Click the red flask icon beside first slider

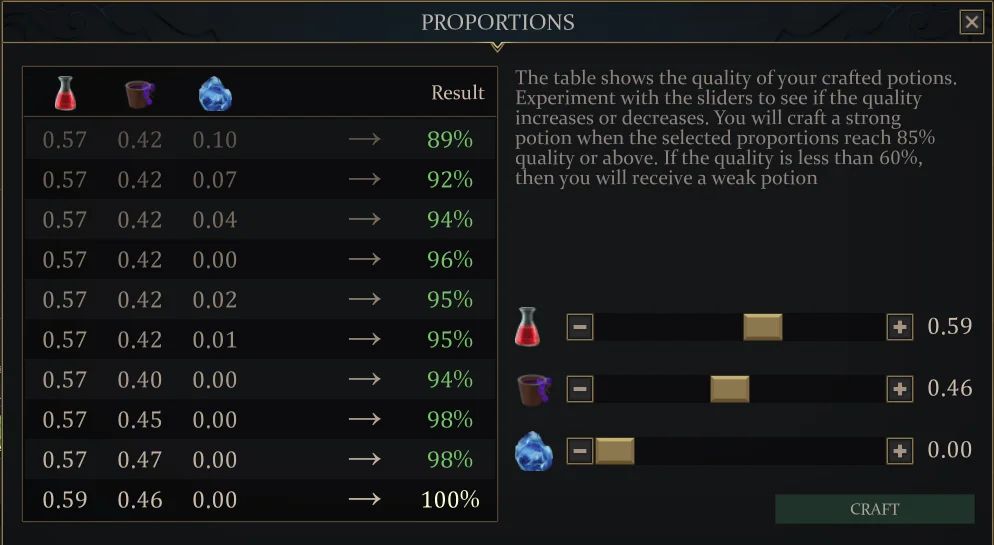(527, 327)
